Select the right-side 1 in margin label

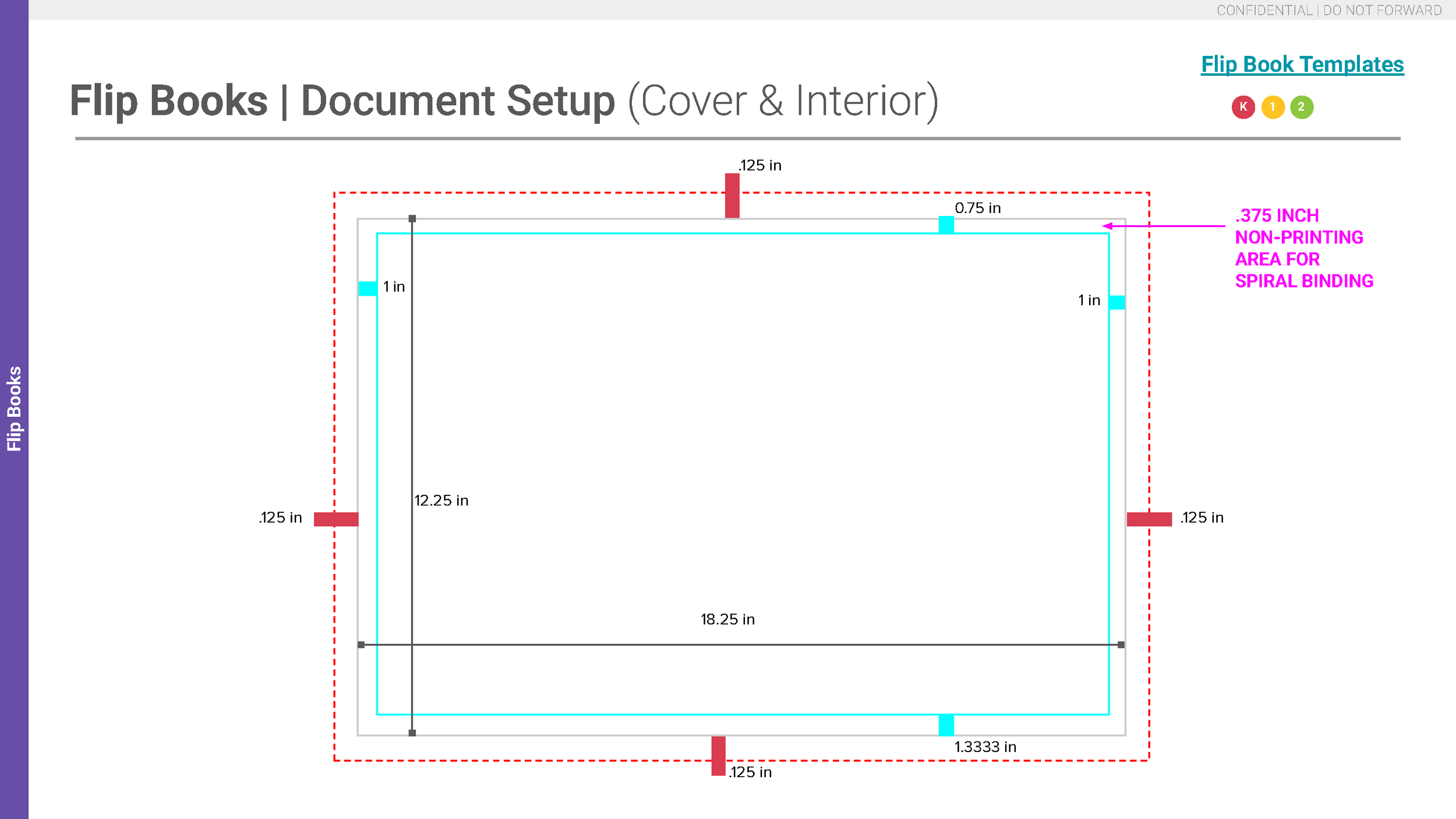(1089, 300)
